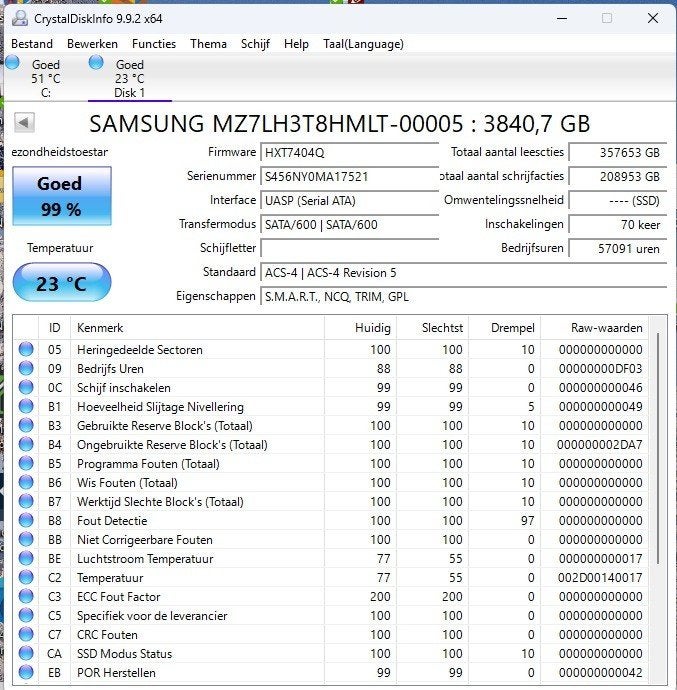Click the Transfermodus field SATA/600 | SATA/600

[x=350, y=225]
